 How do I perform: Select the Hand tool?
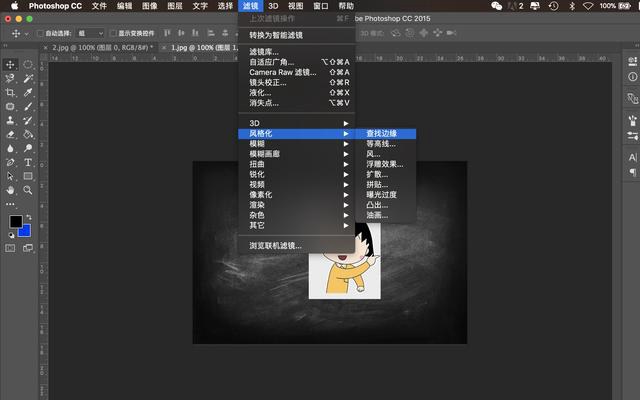[x=10, y=190]
